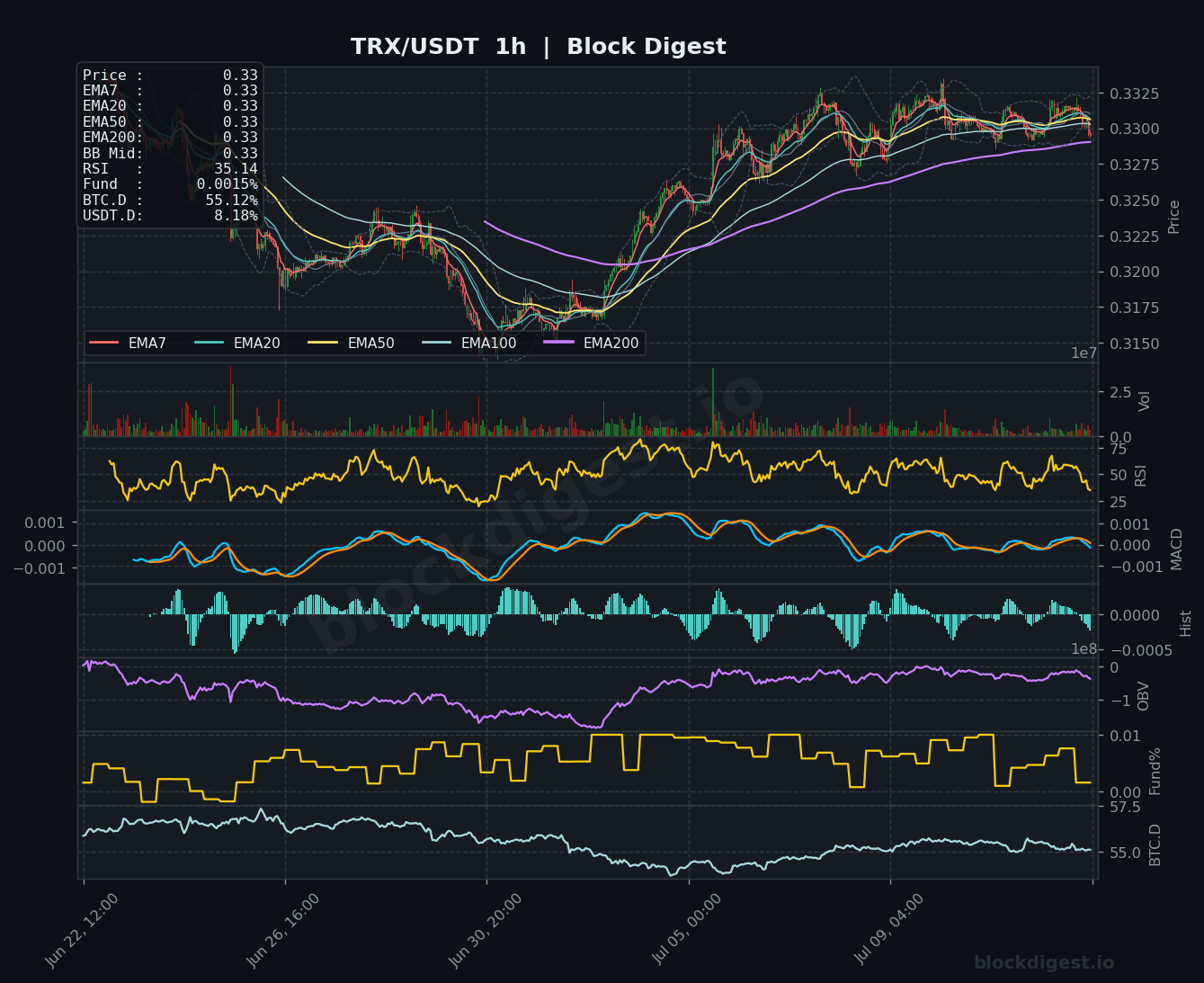
Task: Click the EMA7 red legend line swatch
Action: point(104,343)
